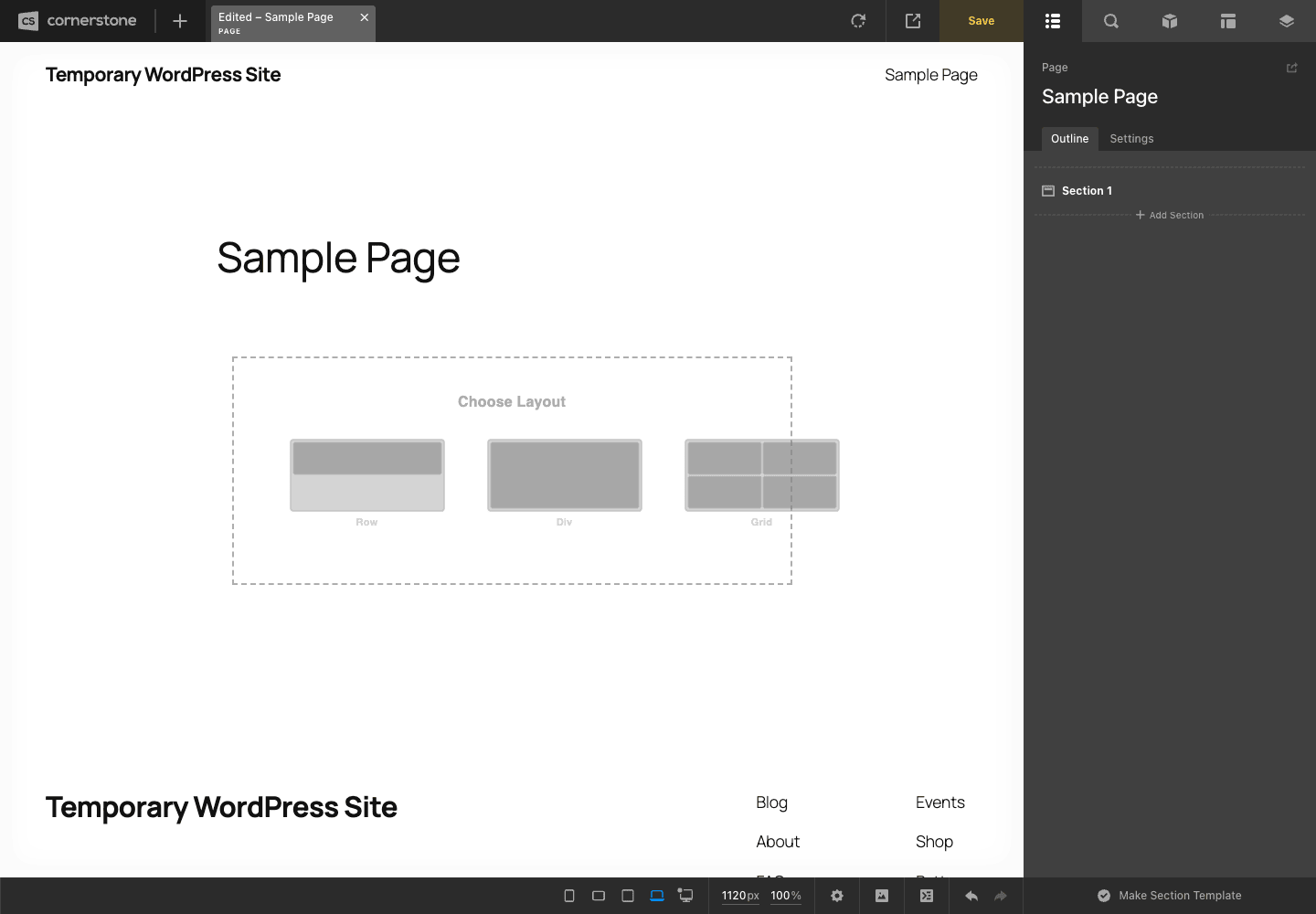Click the Sample Page heading
This screenshot has height=914, width=1316.
click(x=338, y=259)
